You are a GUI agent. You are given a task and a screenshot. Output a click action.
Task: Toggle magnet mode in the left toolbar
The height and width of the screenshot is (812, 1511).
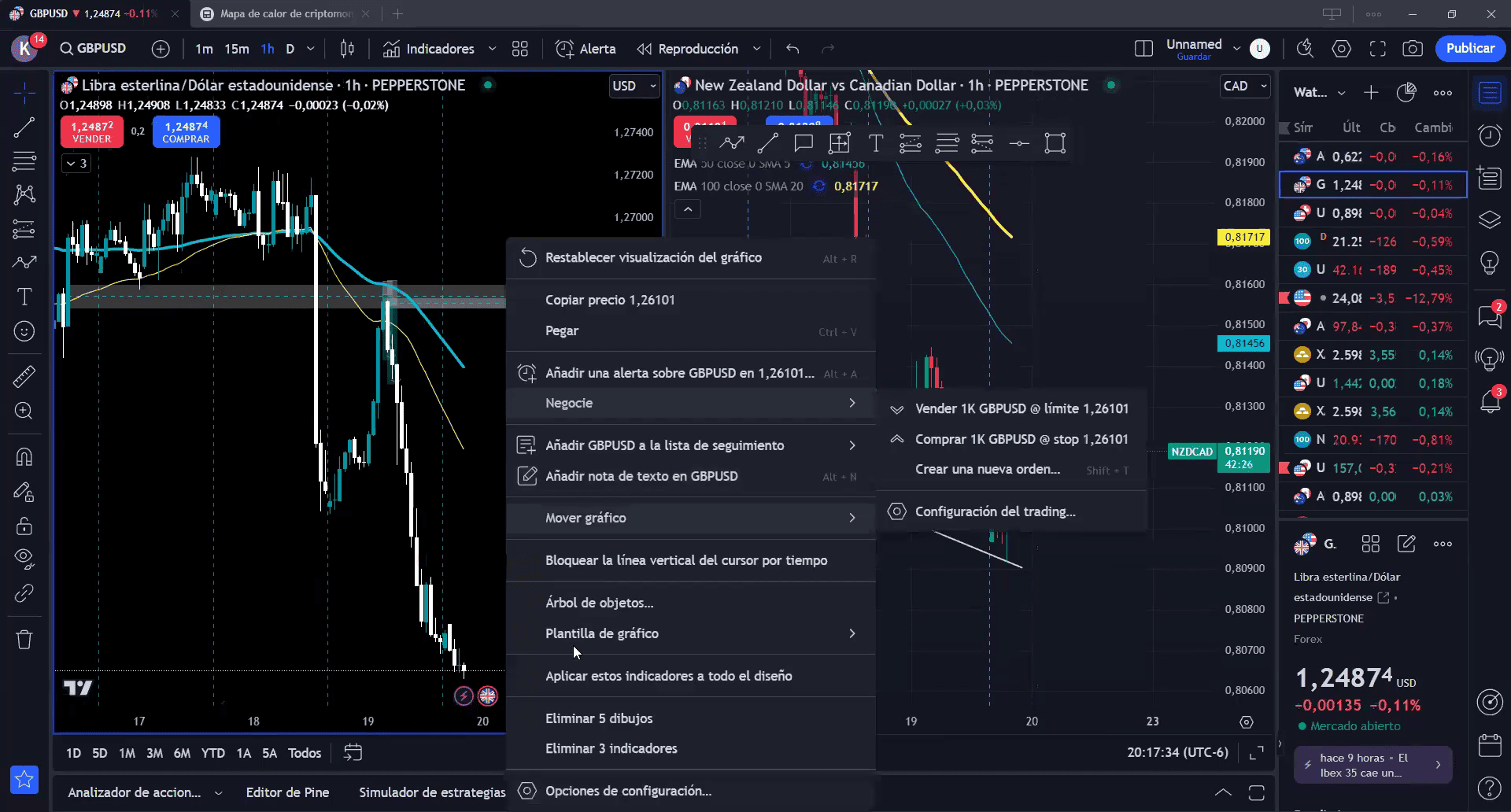pyautogui.click(x=24, y=456)
